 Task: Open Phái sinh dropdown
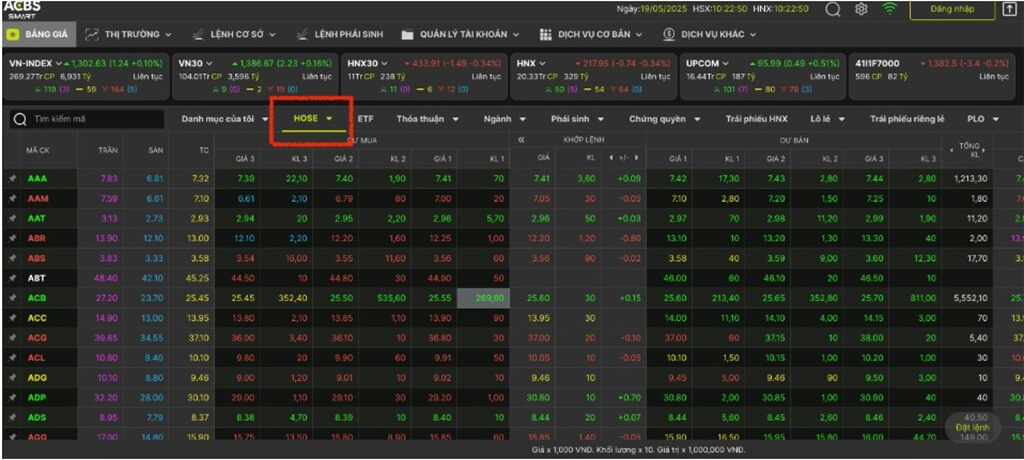click(577, 119)
